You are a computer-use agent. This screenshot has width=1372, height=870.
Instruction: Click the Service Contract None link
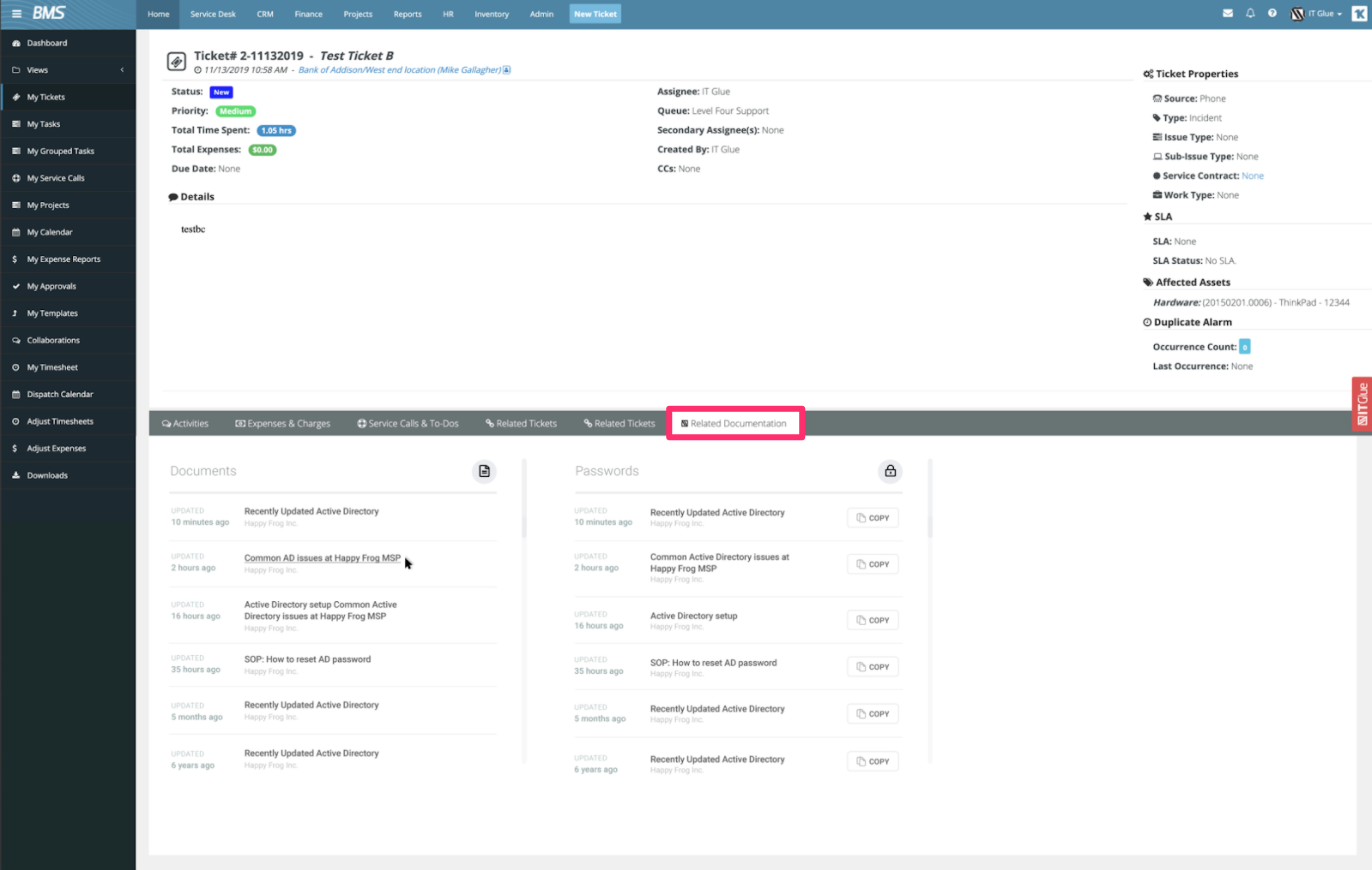pos(1253,175)
